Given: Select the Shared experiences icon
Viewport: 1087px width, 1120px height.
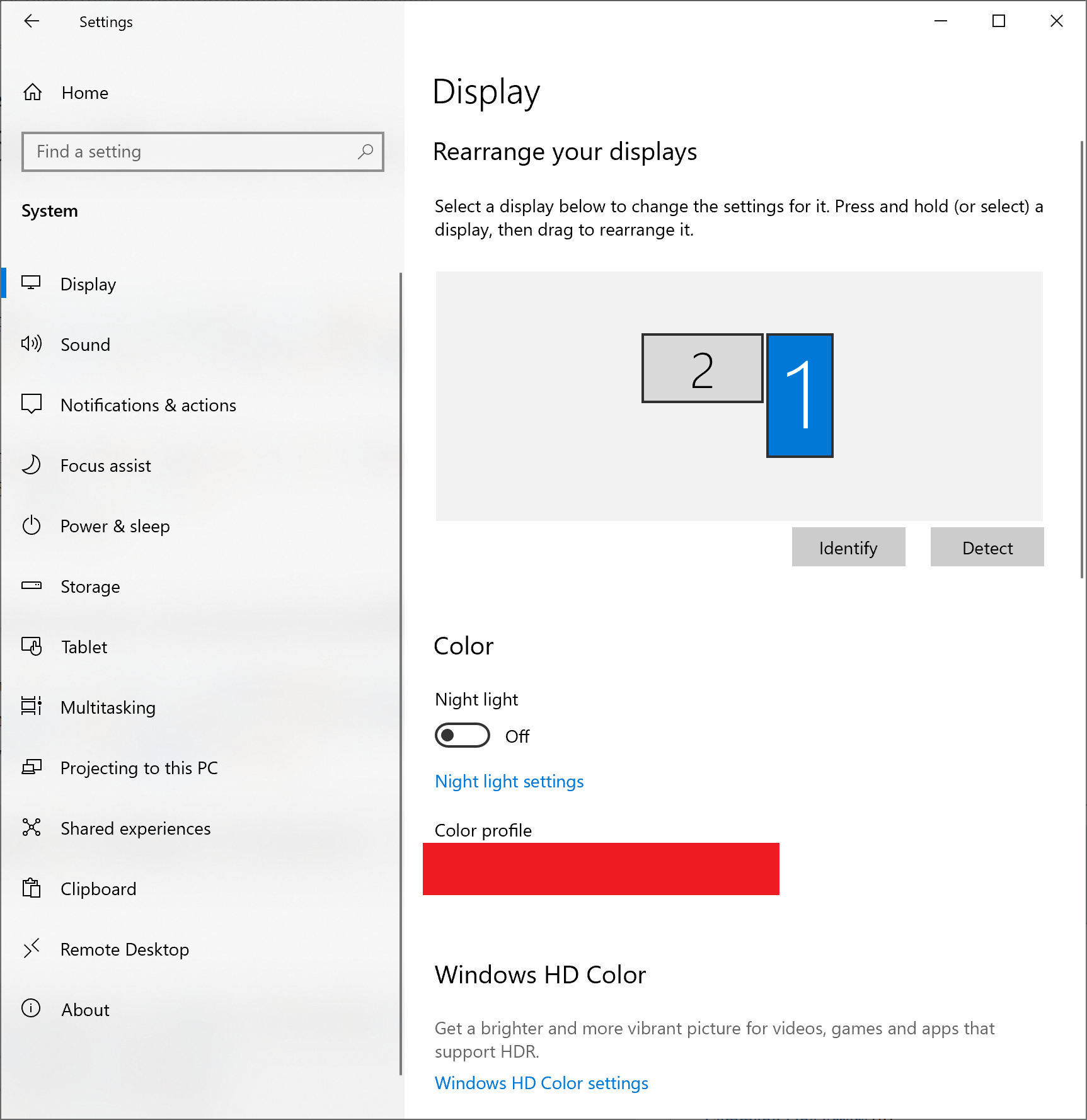Looking at the screenshot, I should click(32, 828).
